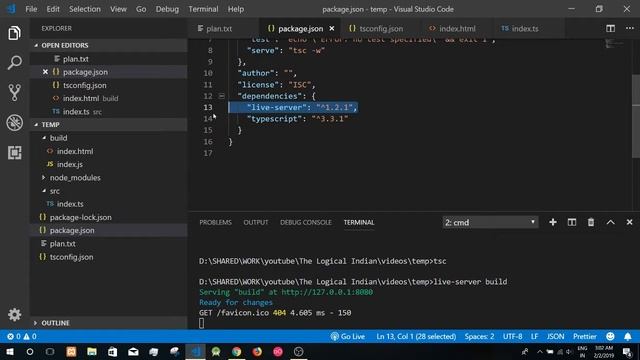Click the Prettier status bar entry
This screenshot has height=360, width=640.
point(584,336)
